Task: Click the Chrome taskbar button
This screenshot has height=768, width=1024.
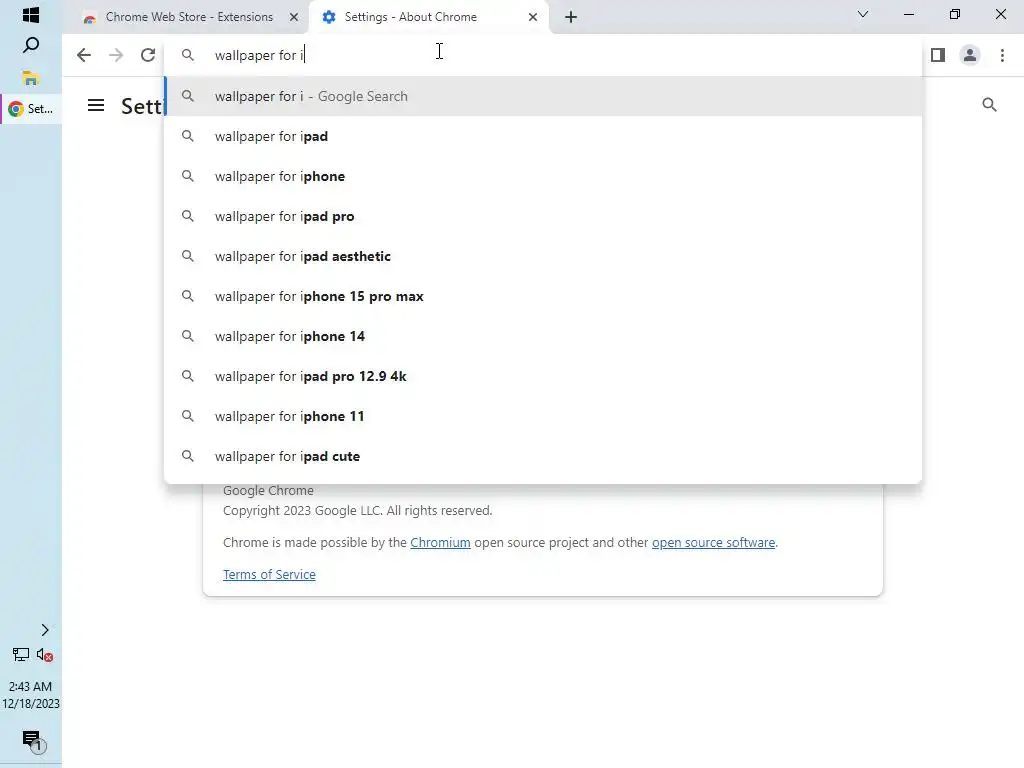Action: [x=31, y=109]
